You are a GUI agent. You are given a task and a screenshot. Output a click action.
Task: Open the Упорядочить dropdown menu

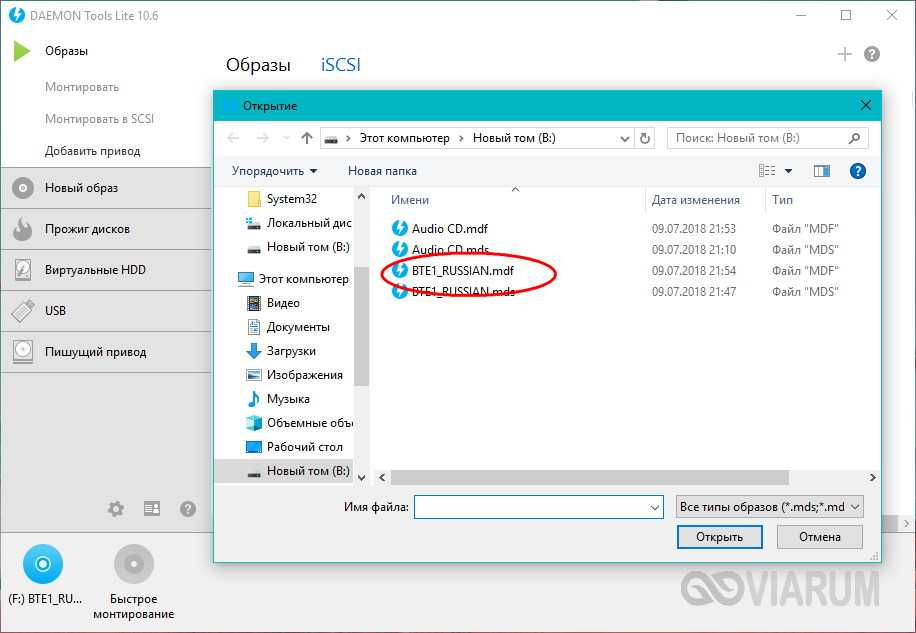point(275,171)
